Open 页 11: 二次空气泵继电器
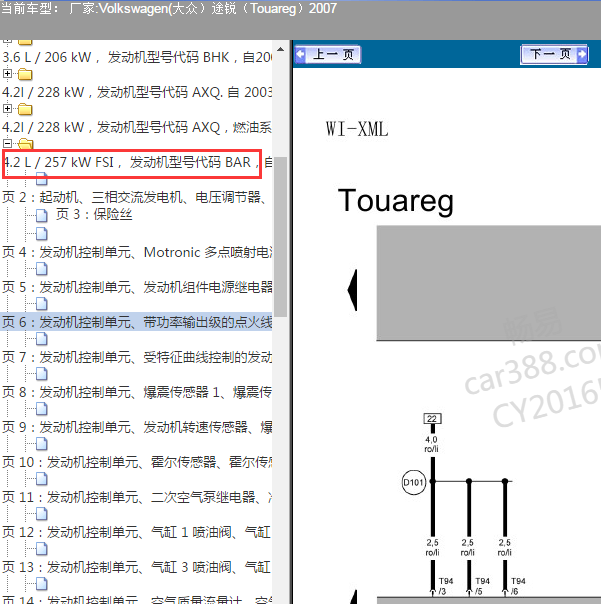This screenshot has width=601, height=604. pos(137,497)
